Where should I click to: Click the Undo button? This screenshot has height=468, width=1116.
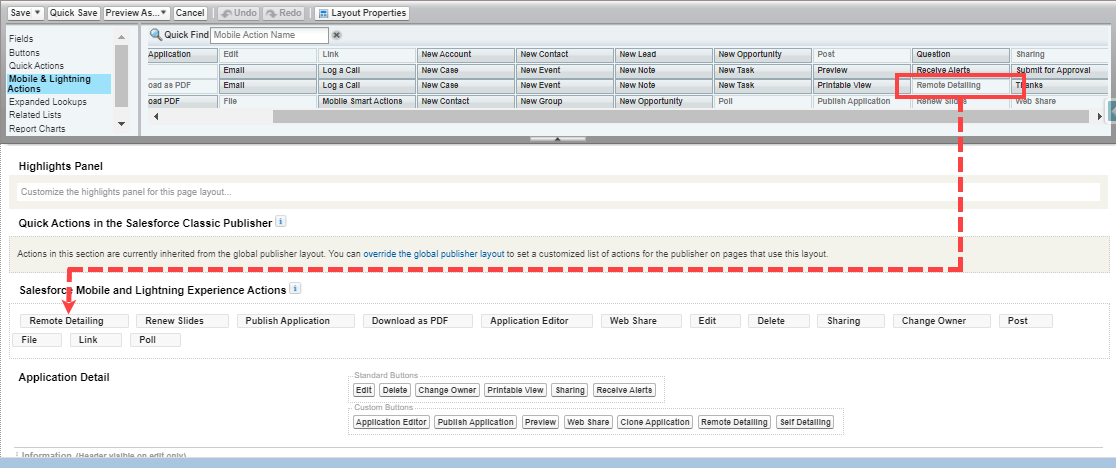coord(237,13)
